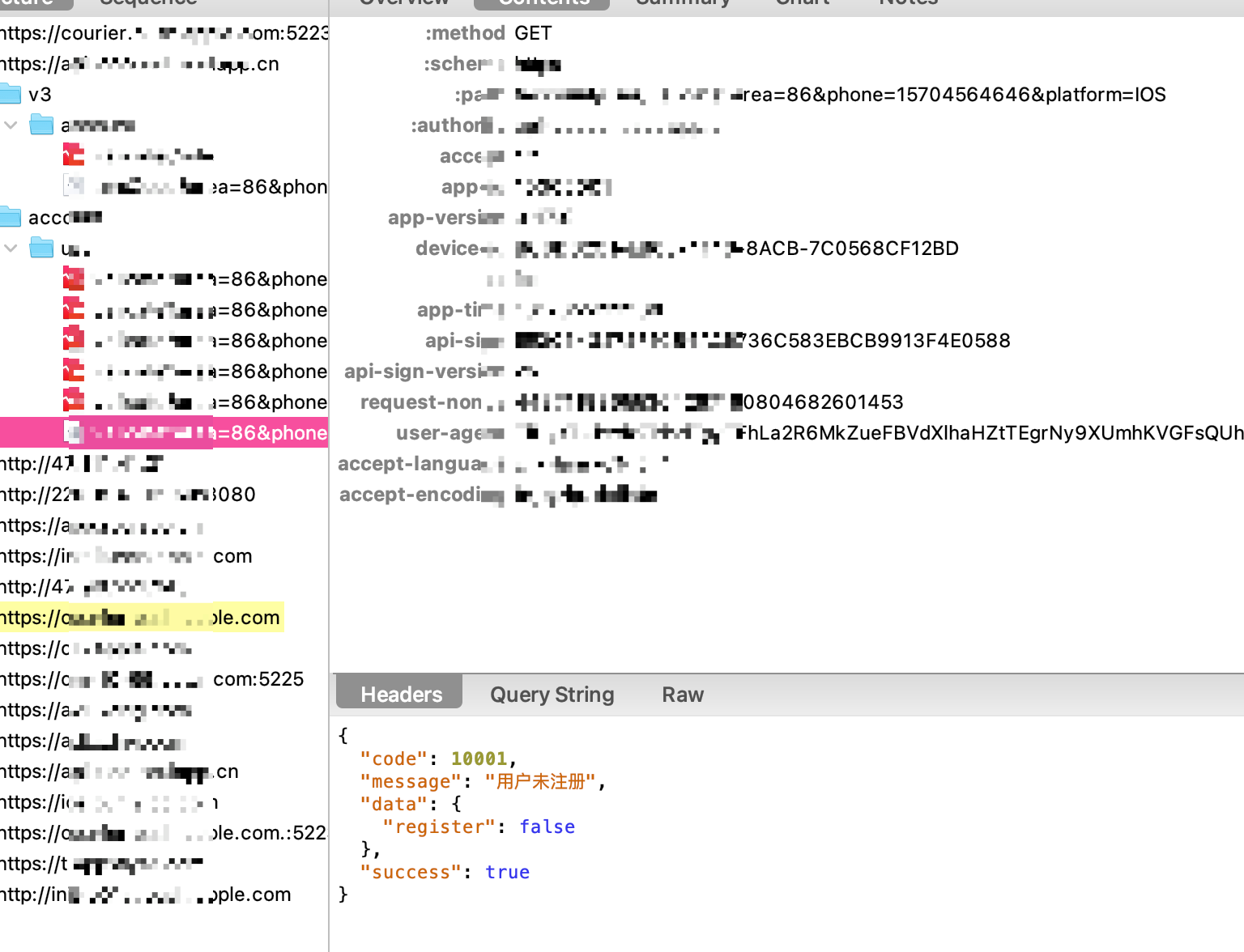Click red error icon of fifth '=86&phone' request
Image resolution: width=1244 pixels, height=952 pixels.
[74, 402]
